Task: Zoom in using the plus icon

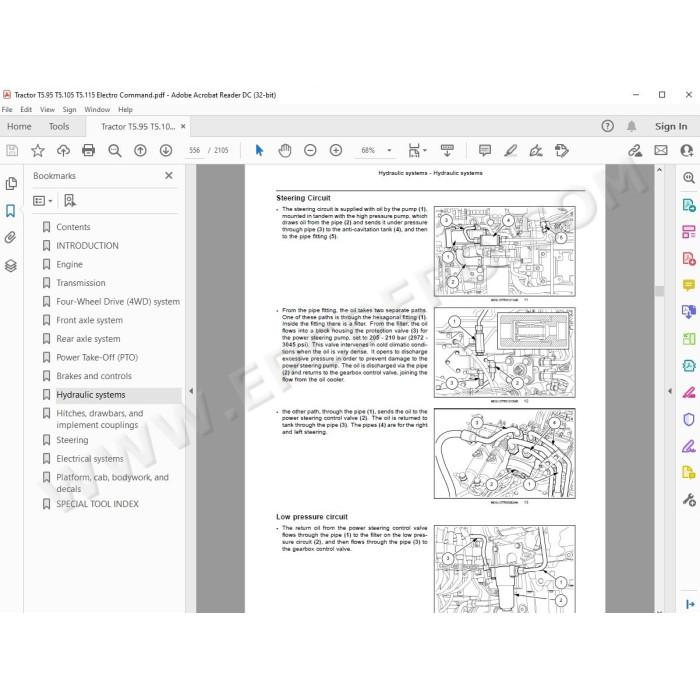Action: (336, 150)
